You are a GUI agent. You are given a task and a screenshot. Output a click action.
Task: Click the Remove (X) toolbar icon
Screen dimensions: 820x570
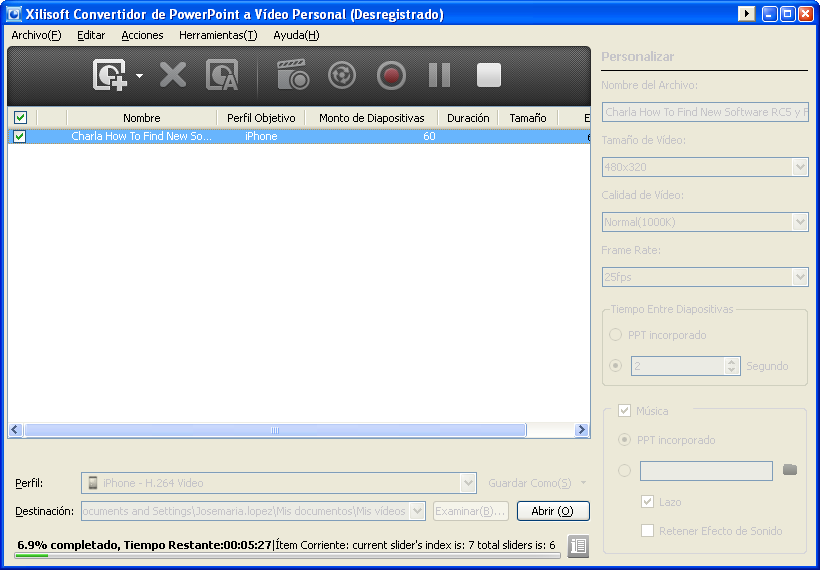coord(173,75)
